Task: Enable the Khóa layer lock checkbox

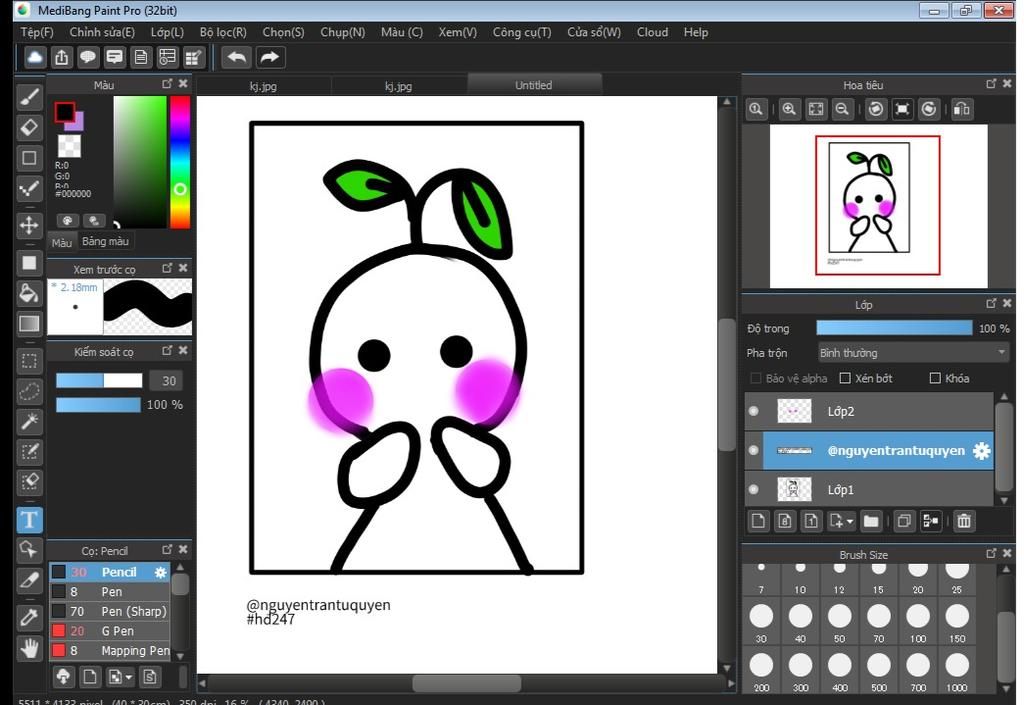Action: tap(935, 379)
